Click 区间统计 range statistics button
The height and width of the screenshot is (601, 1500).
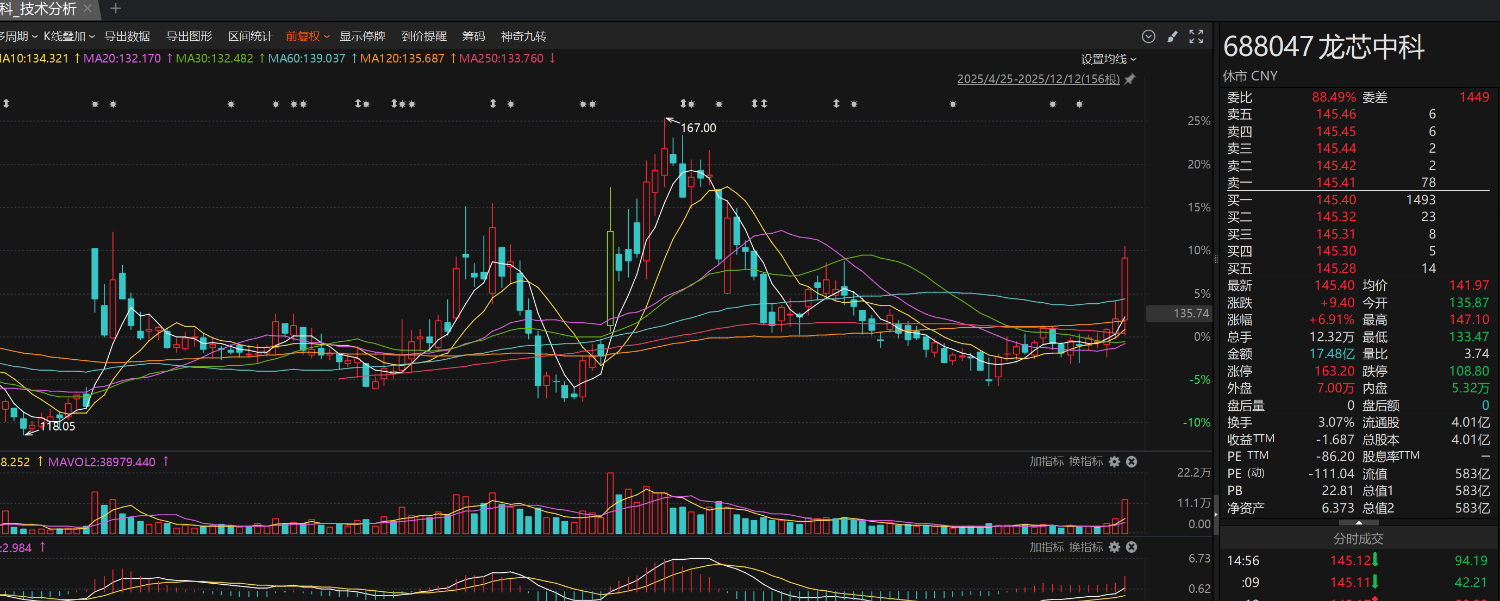click(x=249, y=37)
